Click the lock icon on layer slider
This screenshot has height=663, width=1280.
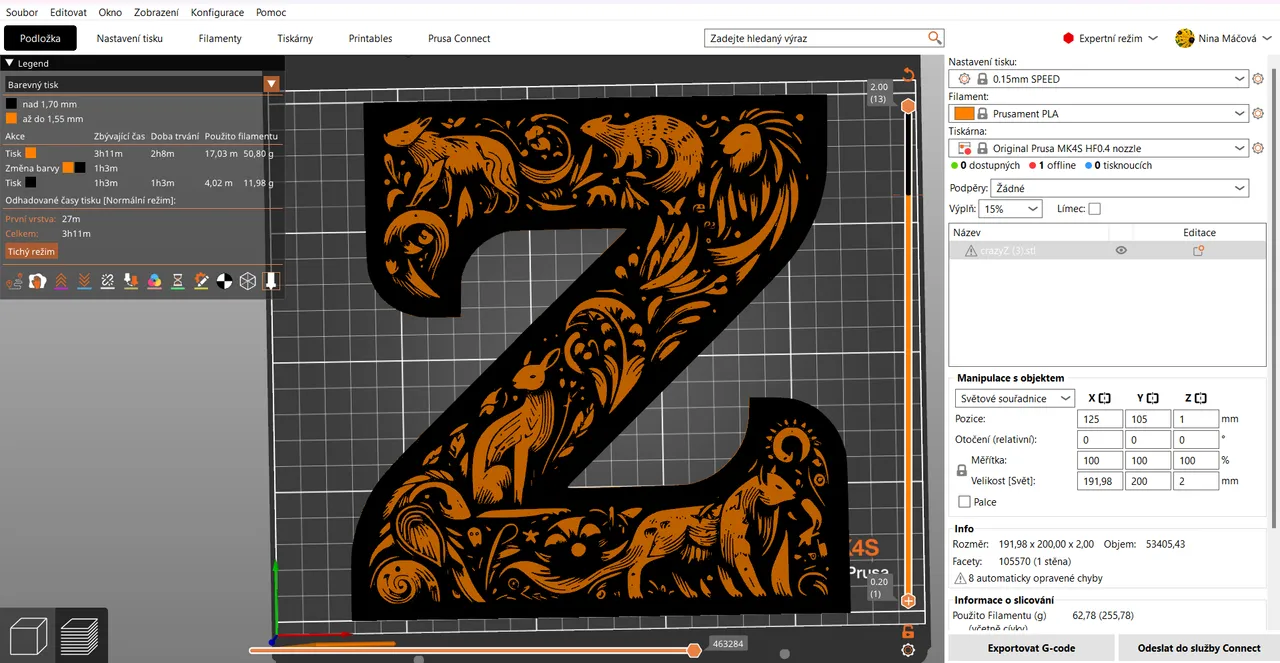pyautogui.click(x=908, y=631)
